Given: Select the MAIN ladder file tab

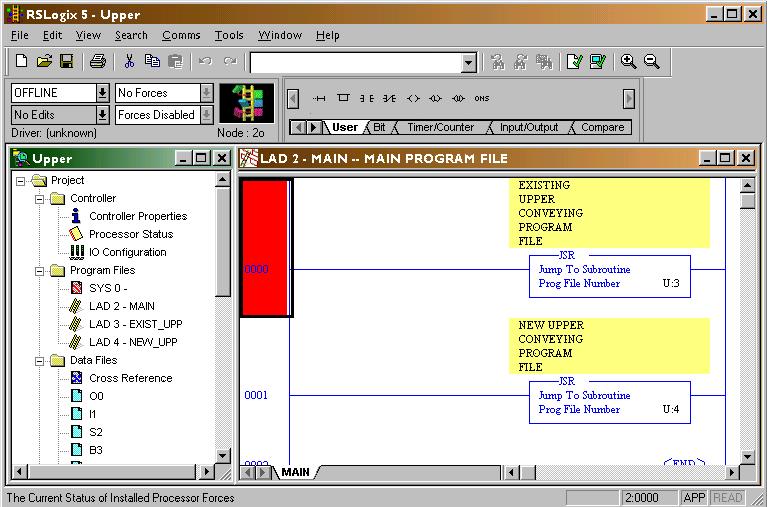Looking at the screenshot, I should click(x=295, y=472).
